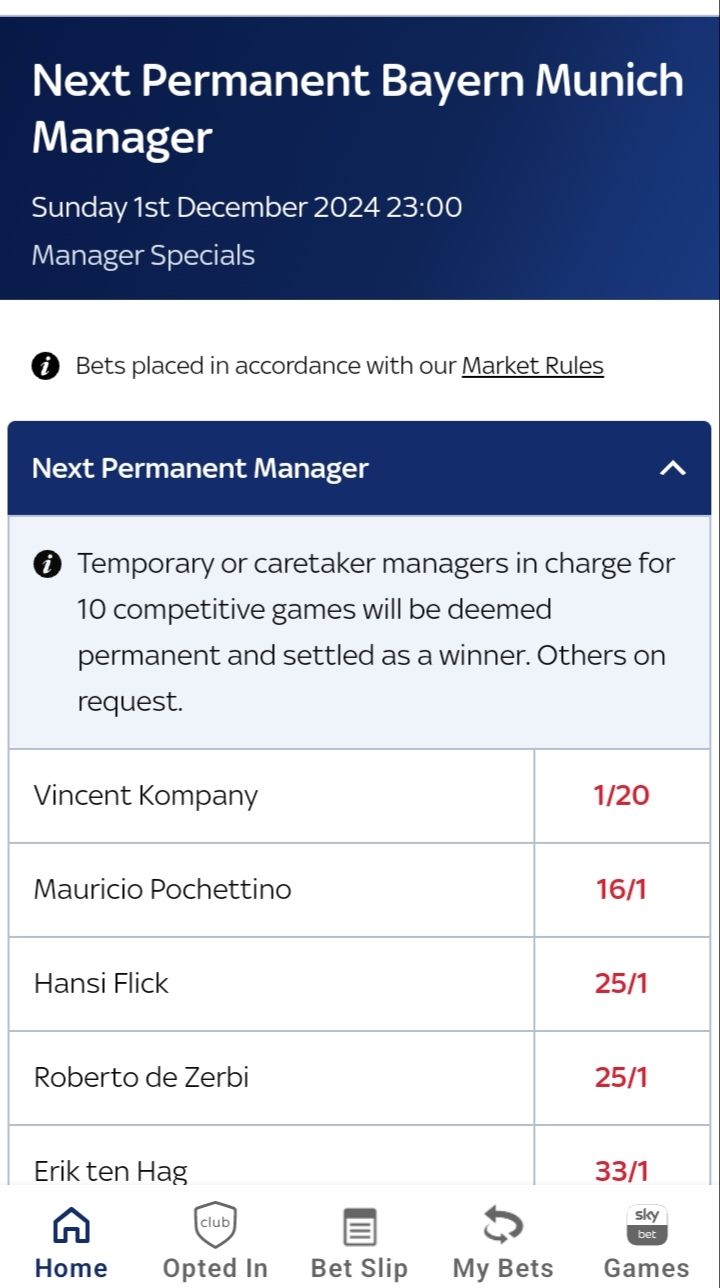The width and height of the screenshot is (720, 1288).
Task: Select Vincent Kompany 1/20 odds
Action: click(621, 796)
